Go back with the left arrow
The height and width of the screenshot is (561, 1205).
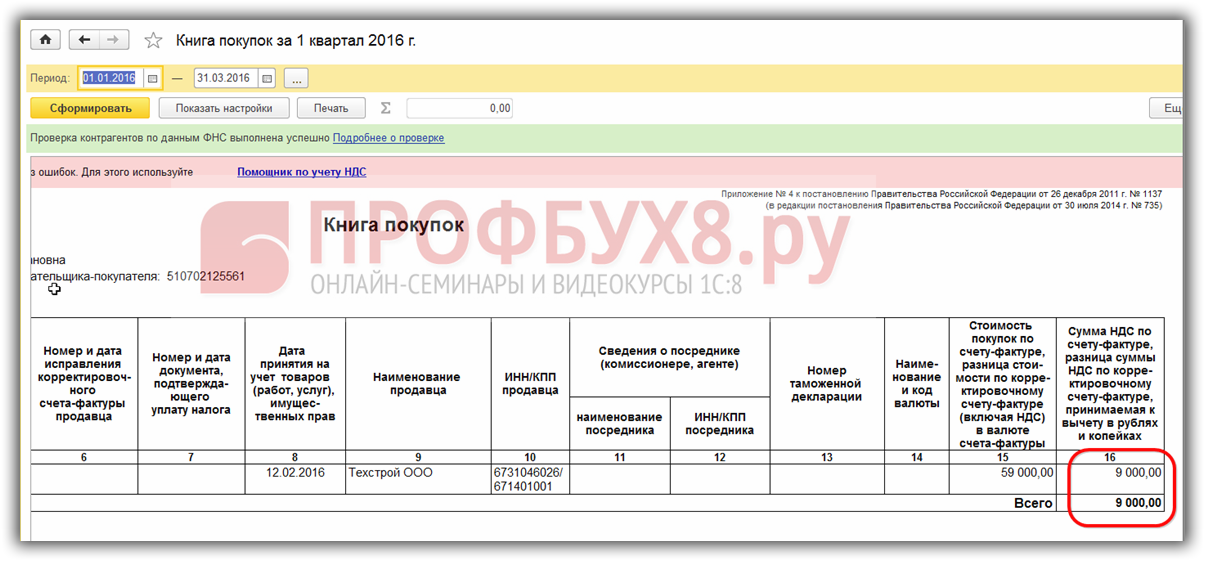[x=84, y=40]
